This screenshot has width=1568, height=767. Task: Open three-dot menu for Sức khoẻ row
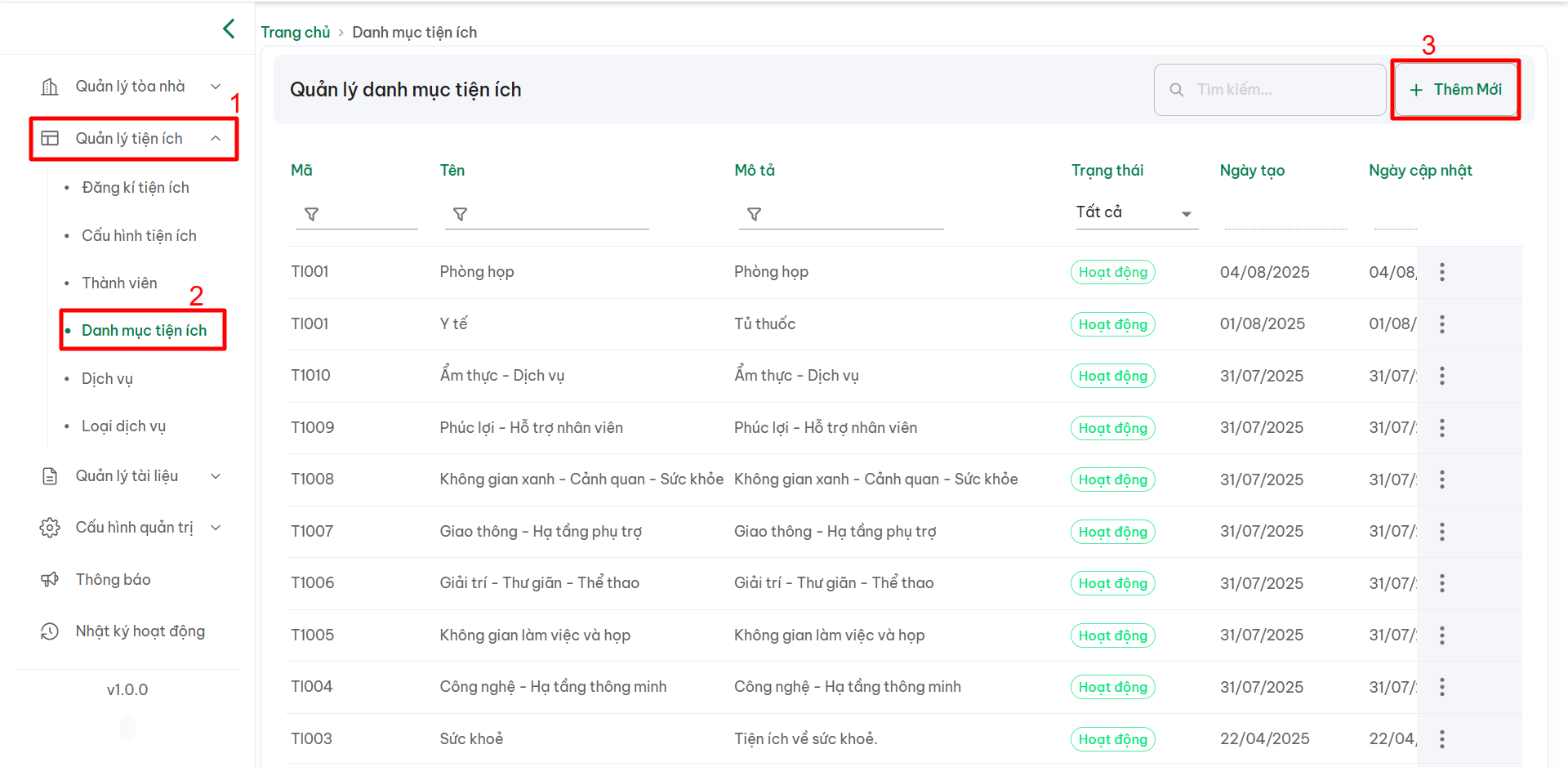pyautogui.click(x=1441, y=739)
